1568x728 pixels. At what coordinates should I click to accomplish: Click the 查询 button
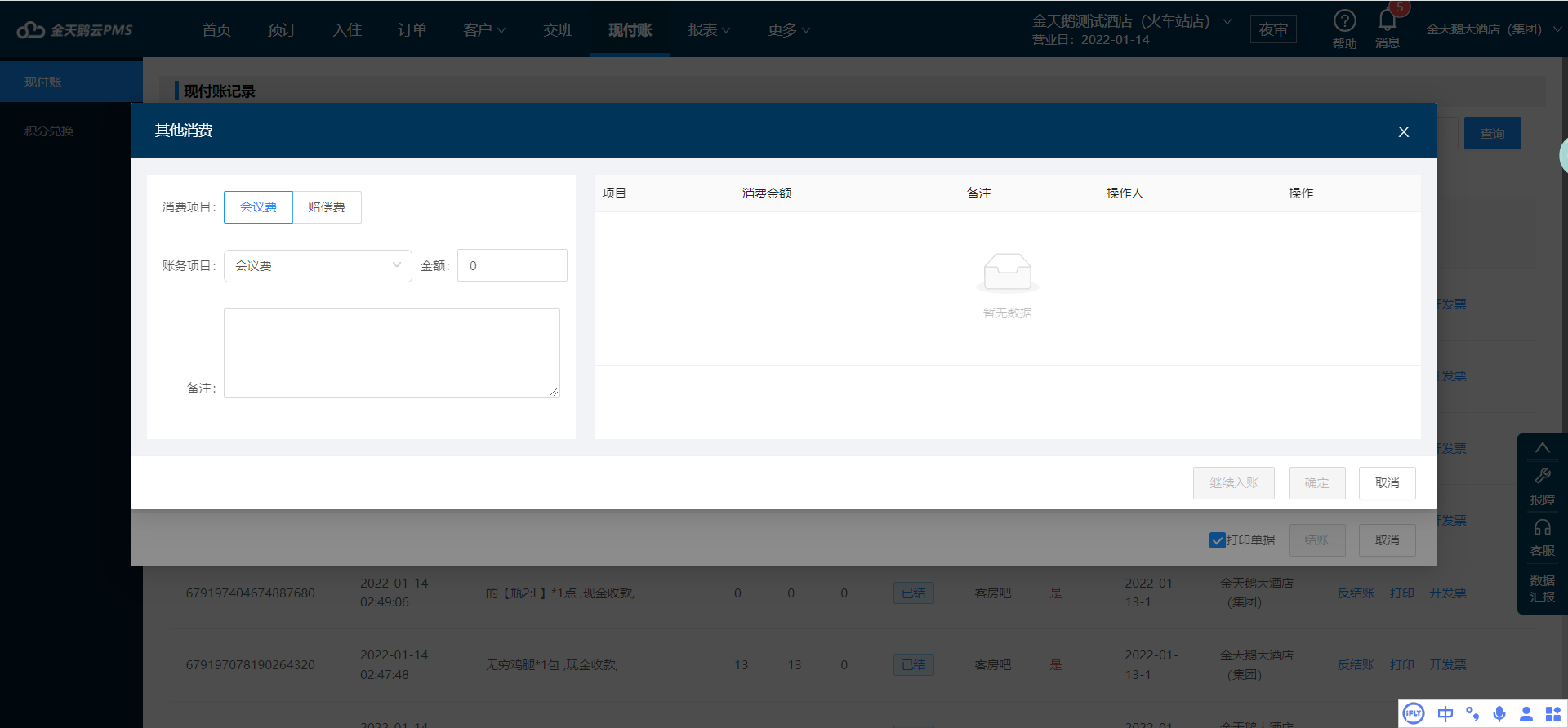(x=1492, y=133)
